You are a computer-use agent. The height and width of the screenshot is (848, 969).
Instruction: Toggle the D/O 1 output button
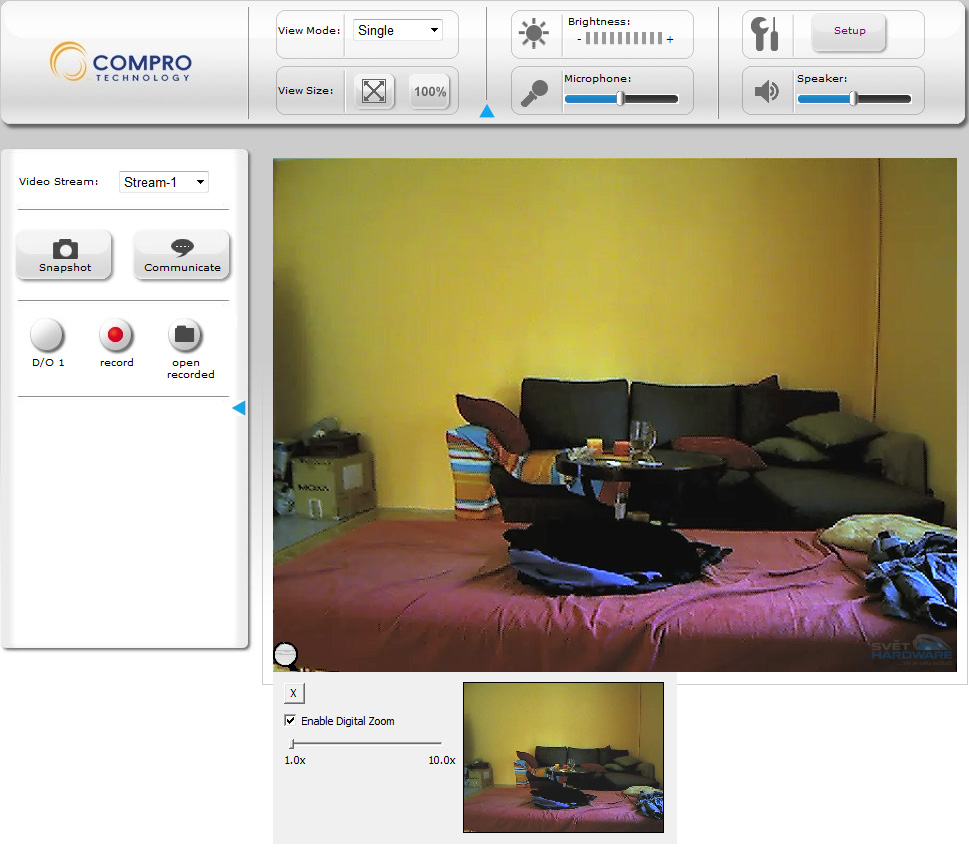(x=47, y=335)
